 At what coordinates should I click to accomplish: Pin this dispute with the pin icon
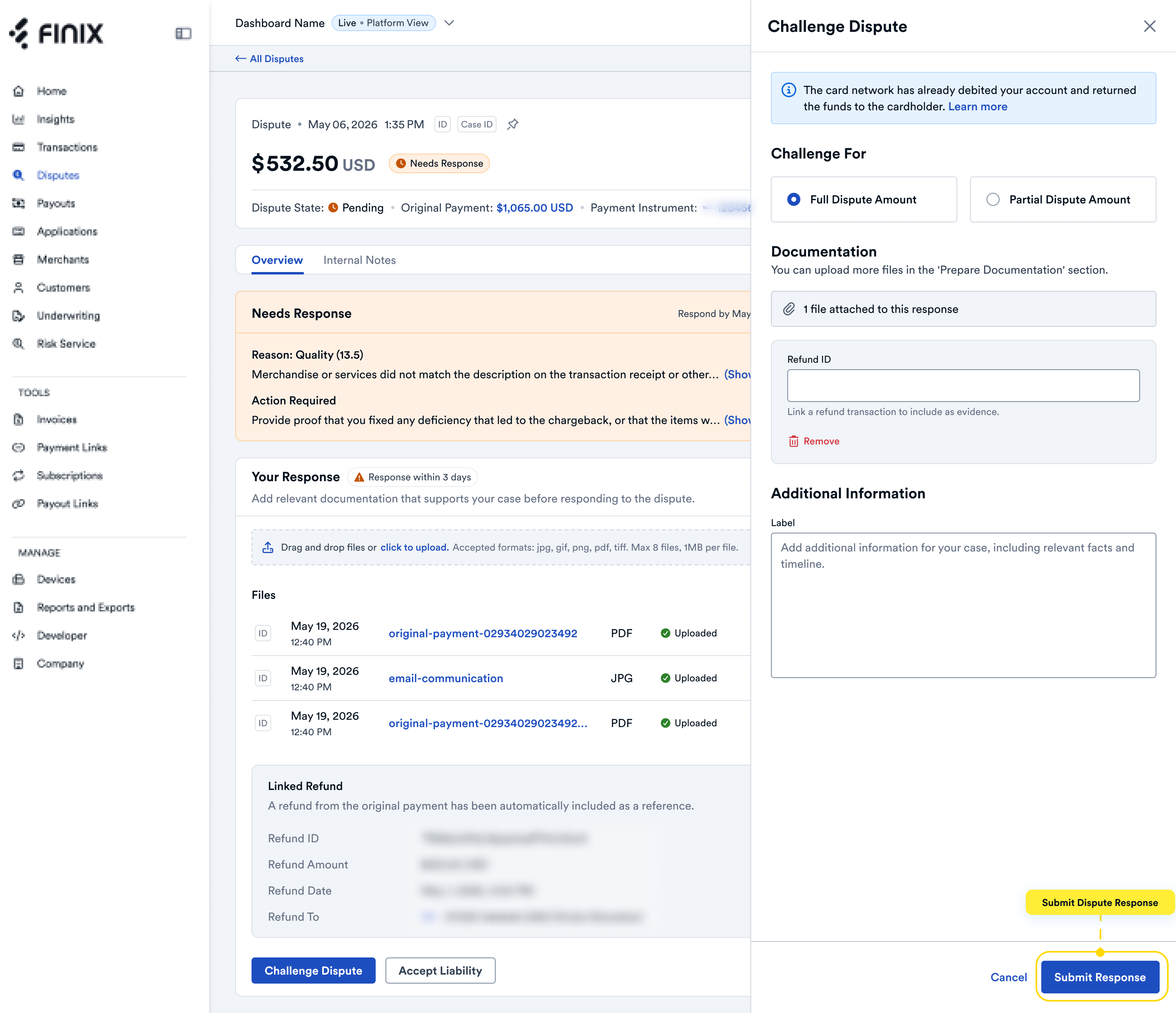point(512,124)
